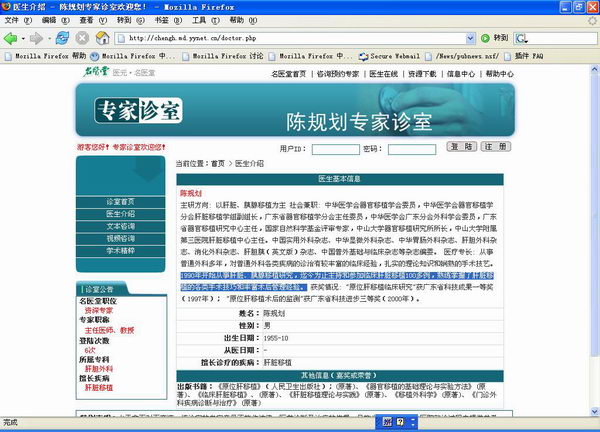Click the 登陆 login button
Screen dimensions: 600x432
click(461, 147)
